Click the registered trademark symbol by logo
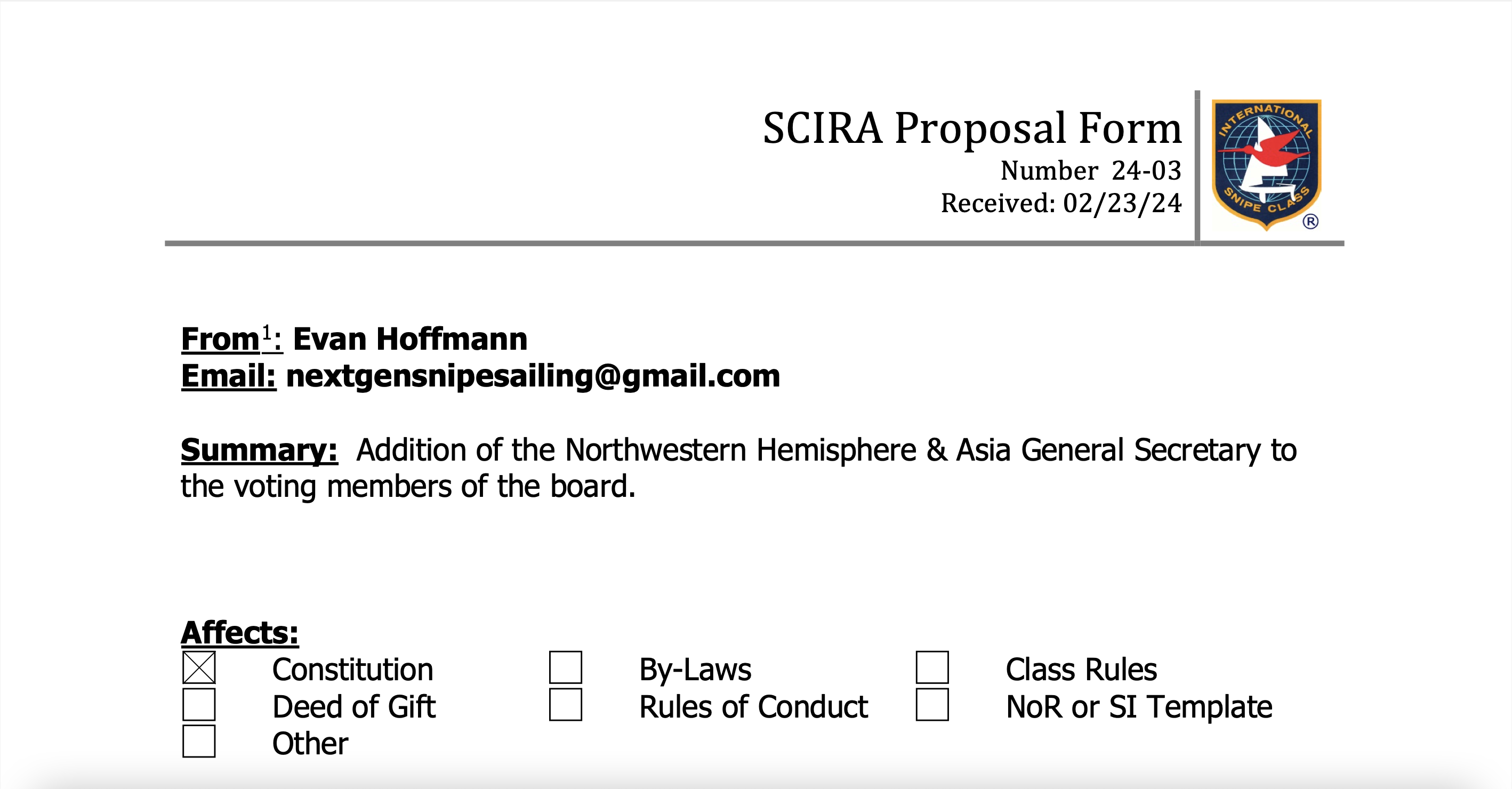 click(x=1310, y=221)
